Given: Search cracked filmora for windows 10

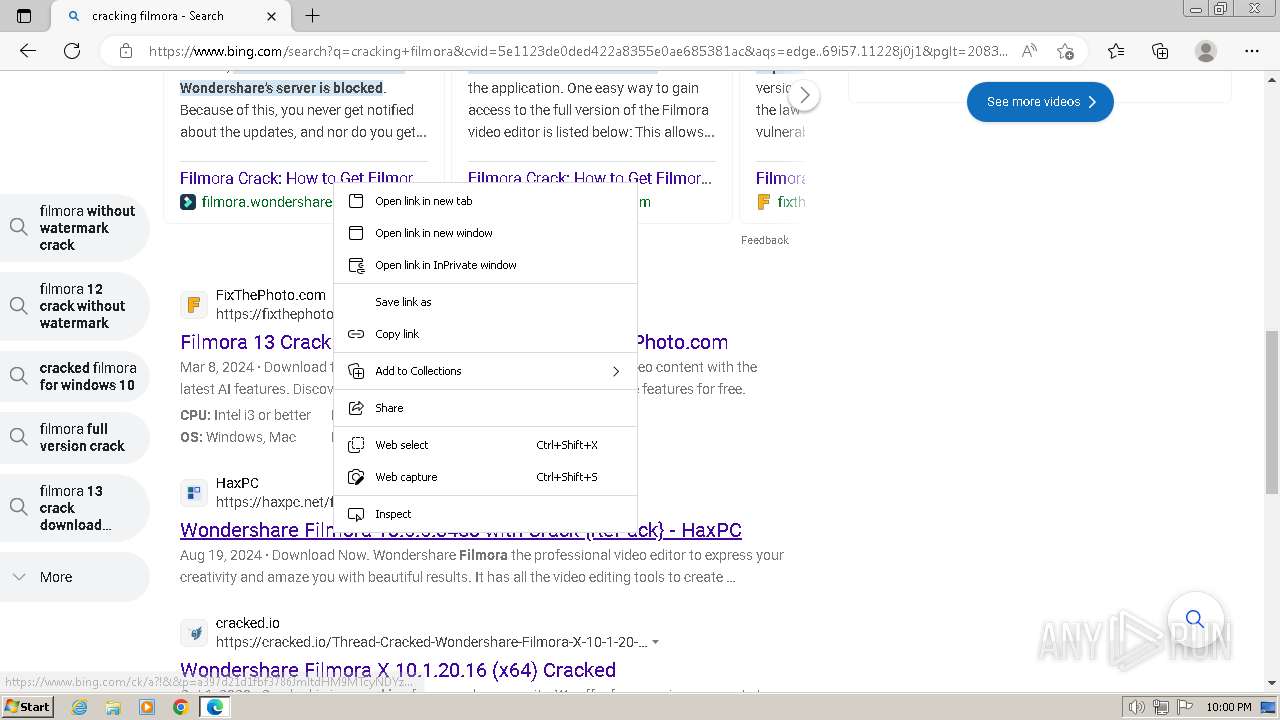Looking at the screenshot, I should coord(75,376).
